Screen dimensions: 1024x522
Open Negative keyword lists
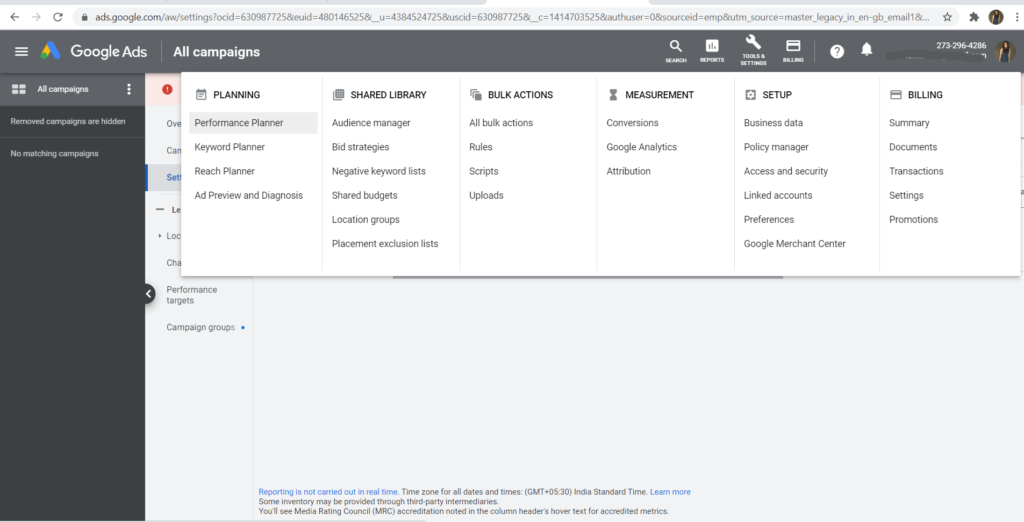click(378, 171)
